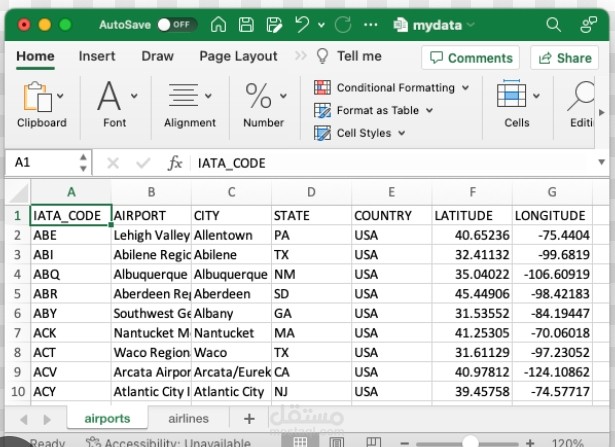Click the add new sheet plus icon
Image resolution: width=615 pixels, height=447 pixels.
pyautogui.click(x=249, y=419)
